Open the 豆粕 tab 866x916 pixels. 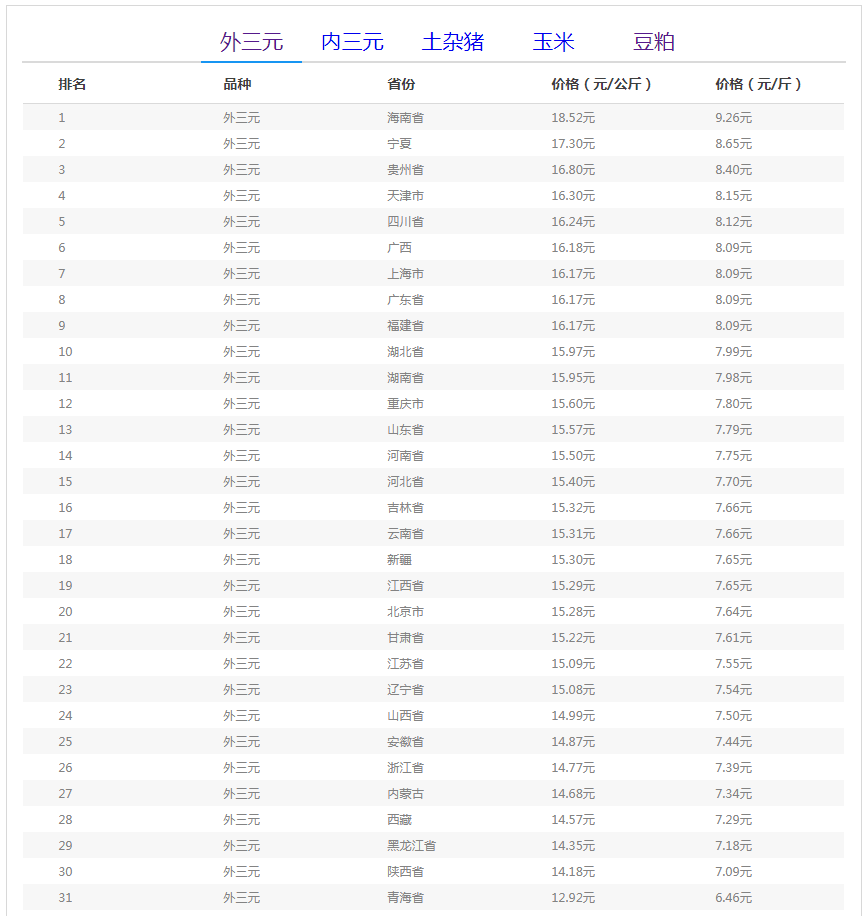tap(654, 42)
